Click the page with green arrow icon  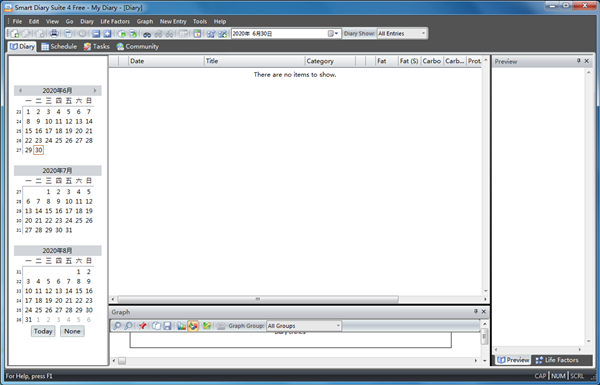tap(133, 34)
